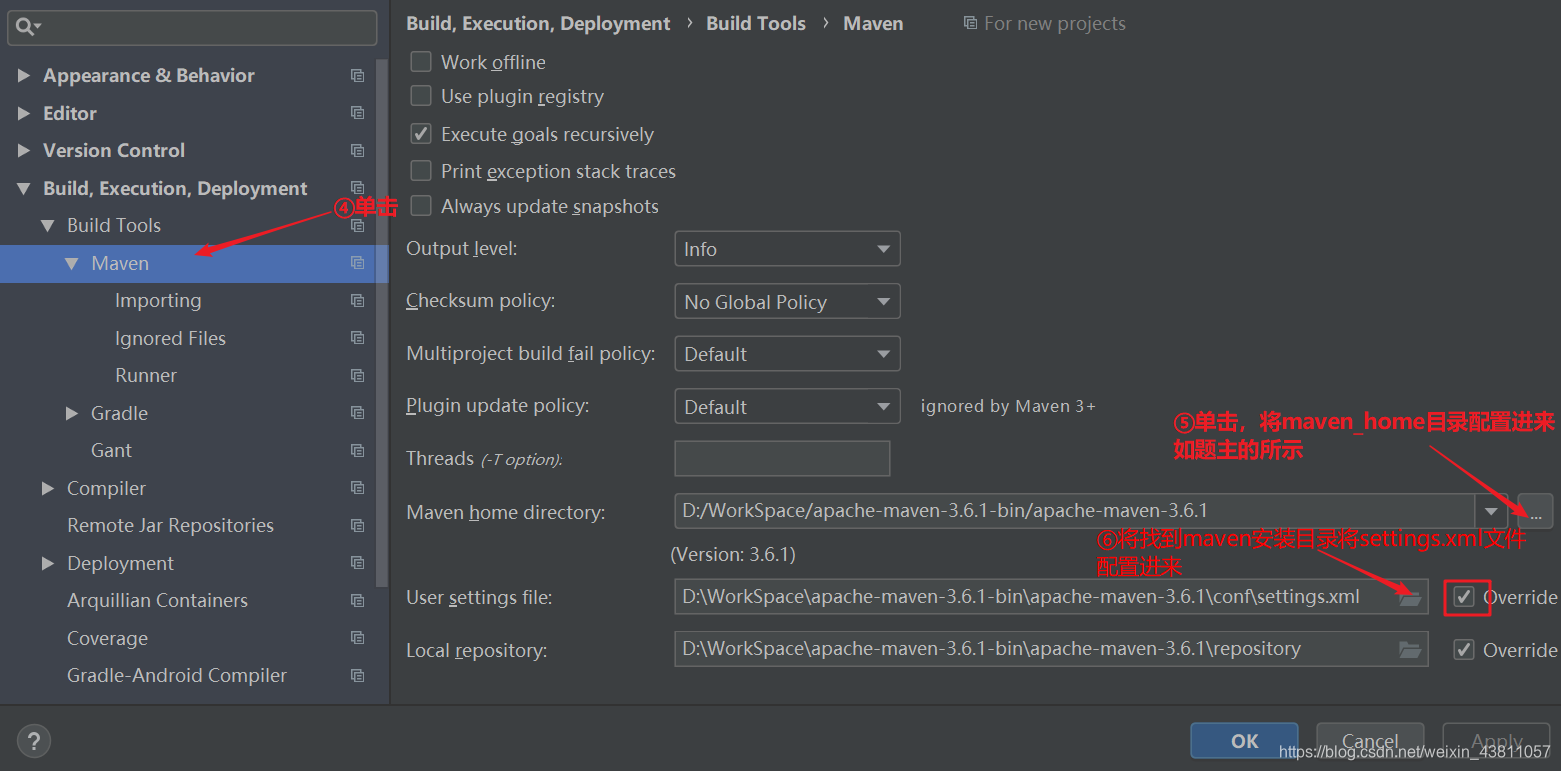Expand Version Control tree node

click(x=24, y=150)
